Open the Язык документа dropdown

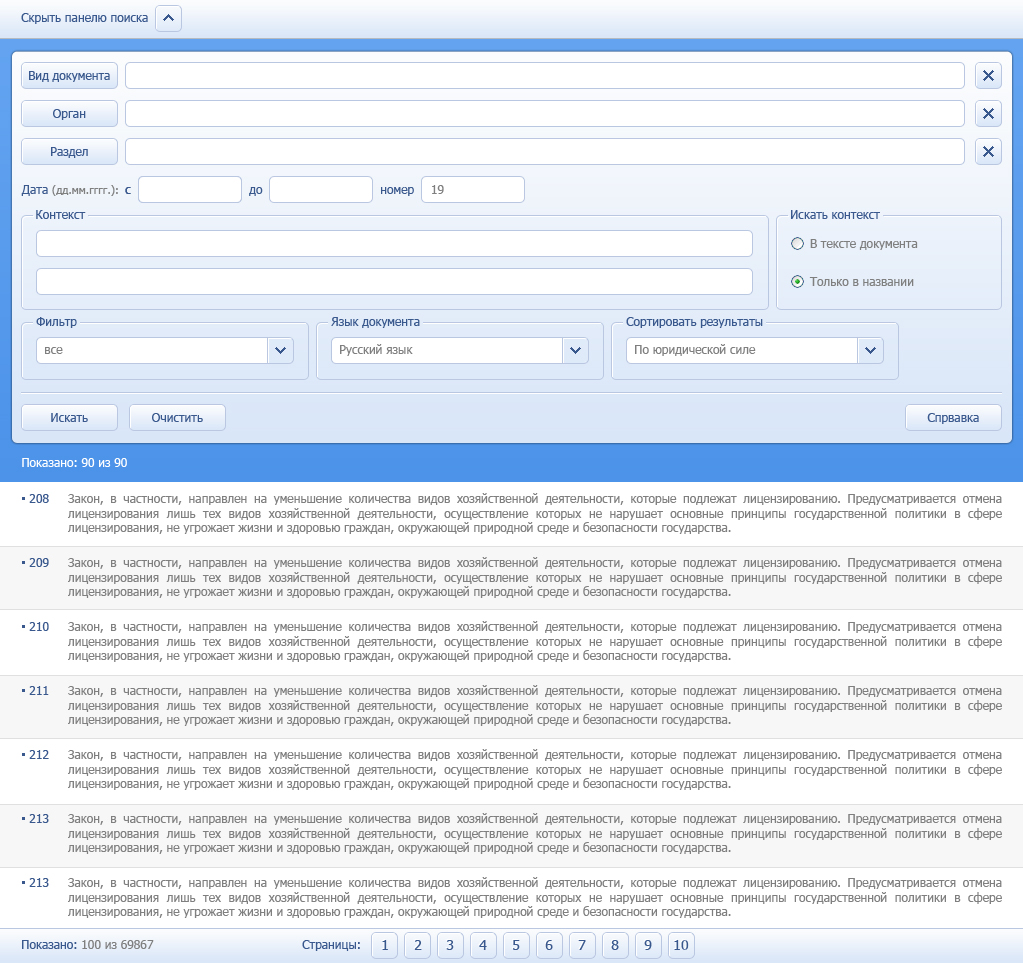click(460, 350)
